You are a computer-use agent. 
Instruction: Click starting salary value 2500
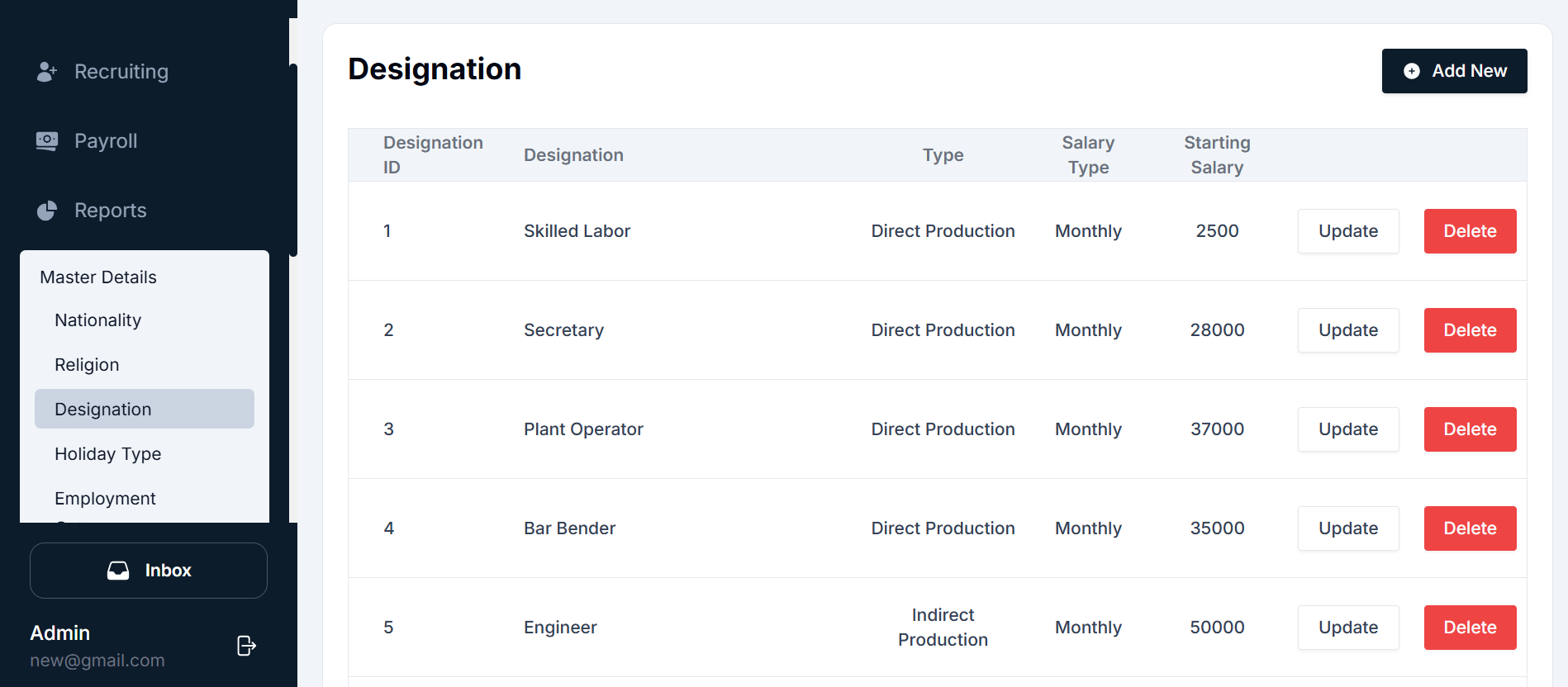[1217, 231]
